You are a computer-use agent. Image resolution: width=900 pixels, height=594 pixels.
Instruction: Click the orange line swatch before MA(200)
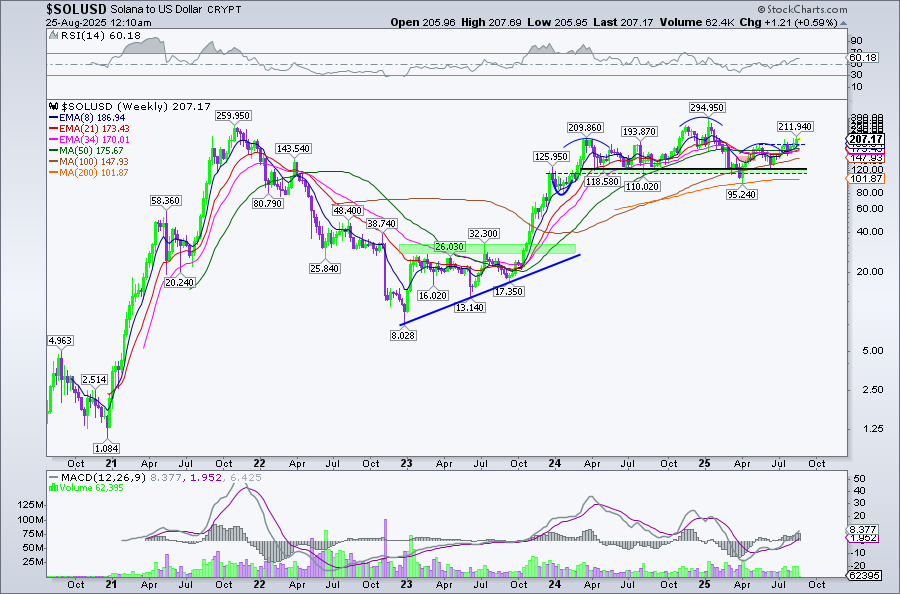coord(53,172)
